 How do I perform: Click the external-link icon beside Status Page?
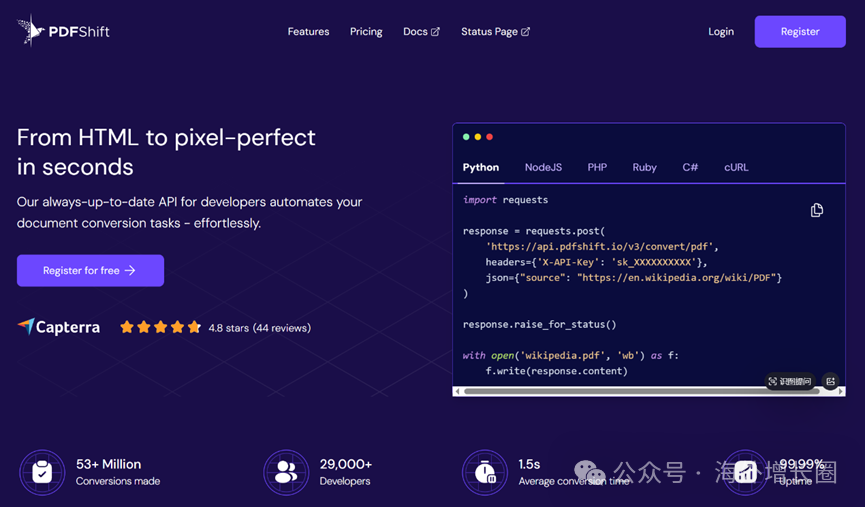pos(525,32)
